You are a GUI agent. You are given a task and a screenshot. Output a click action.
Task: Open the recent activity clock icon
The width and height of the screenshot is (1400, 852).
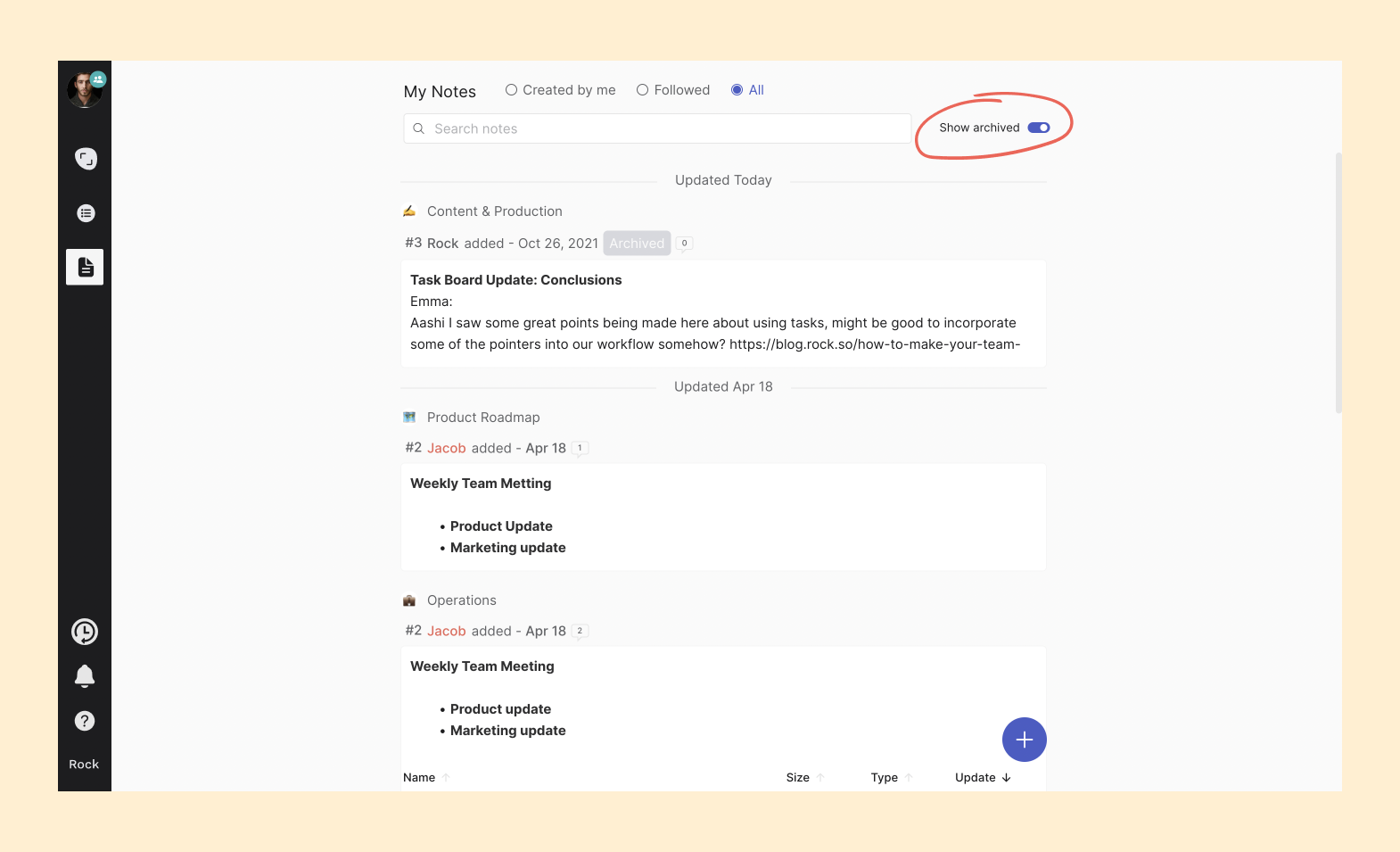(x=85, y=632)
